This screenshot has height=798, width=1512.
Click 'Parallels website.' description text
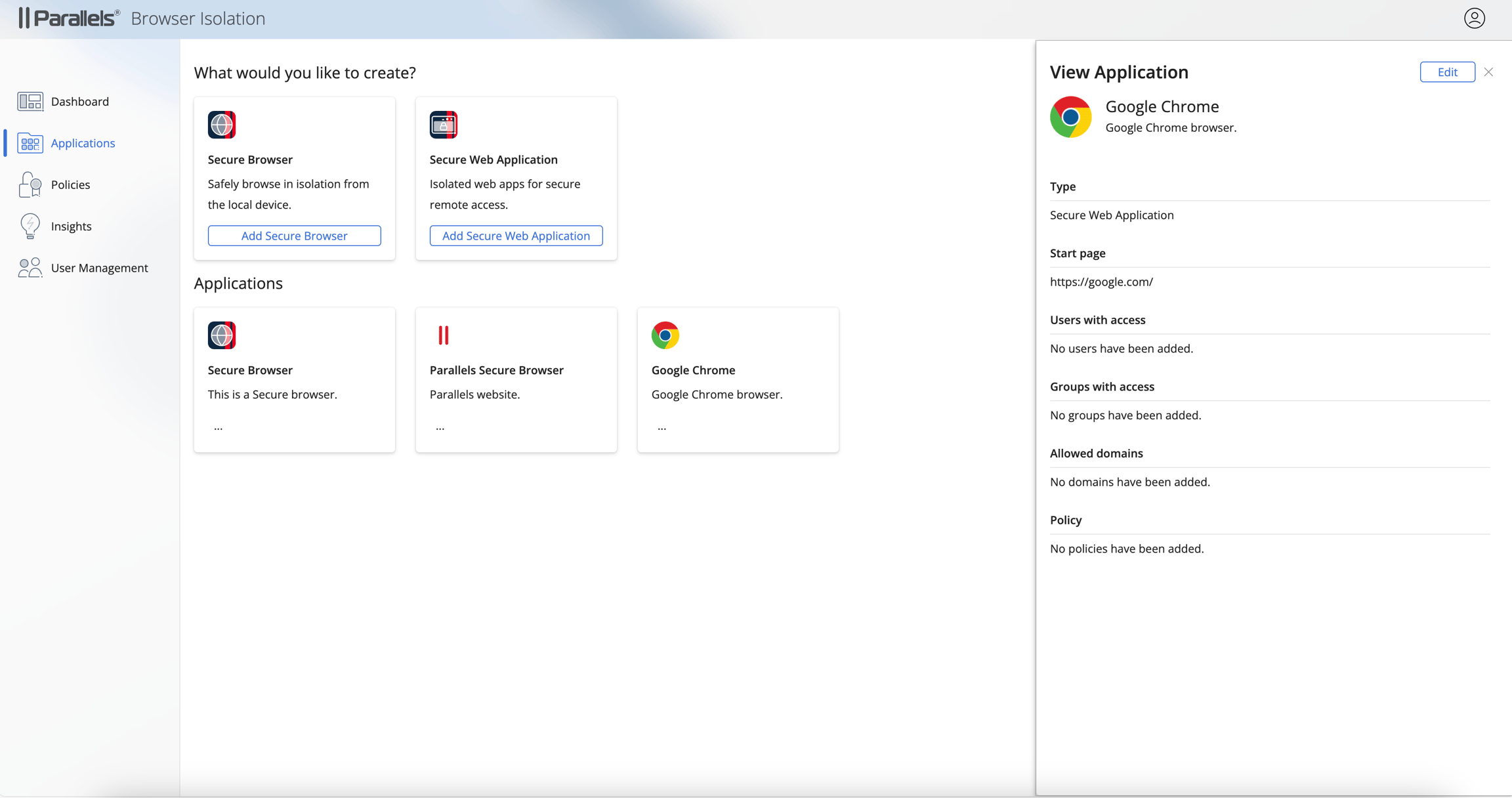[474, 394]
